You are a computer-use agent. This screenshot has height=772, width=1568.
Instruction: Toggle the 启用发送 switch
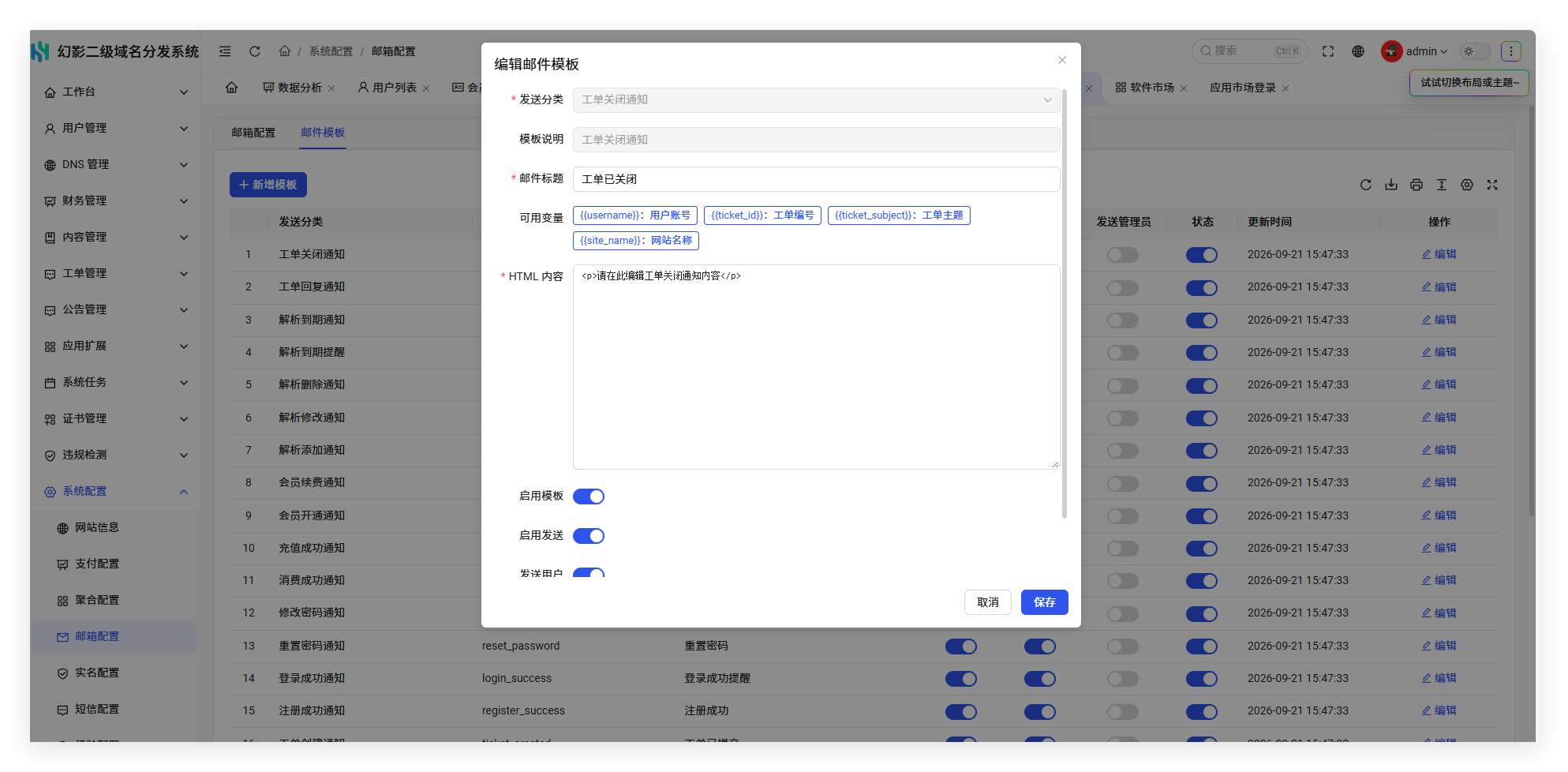(x=589, y=536)
